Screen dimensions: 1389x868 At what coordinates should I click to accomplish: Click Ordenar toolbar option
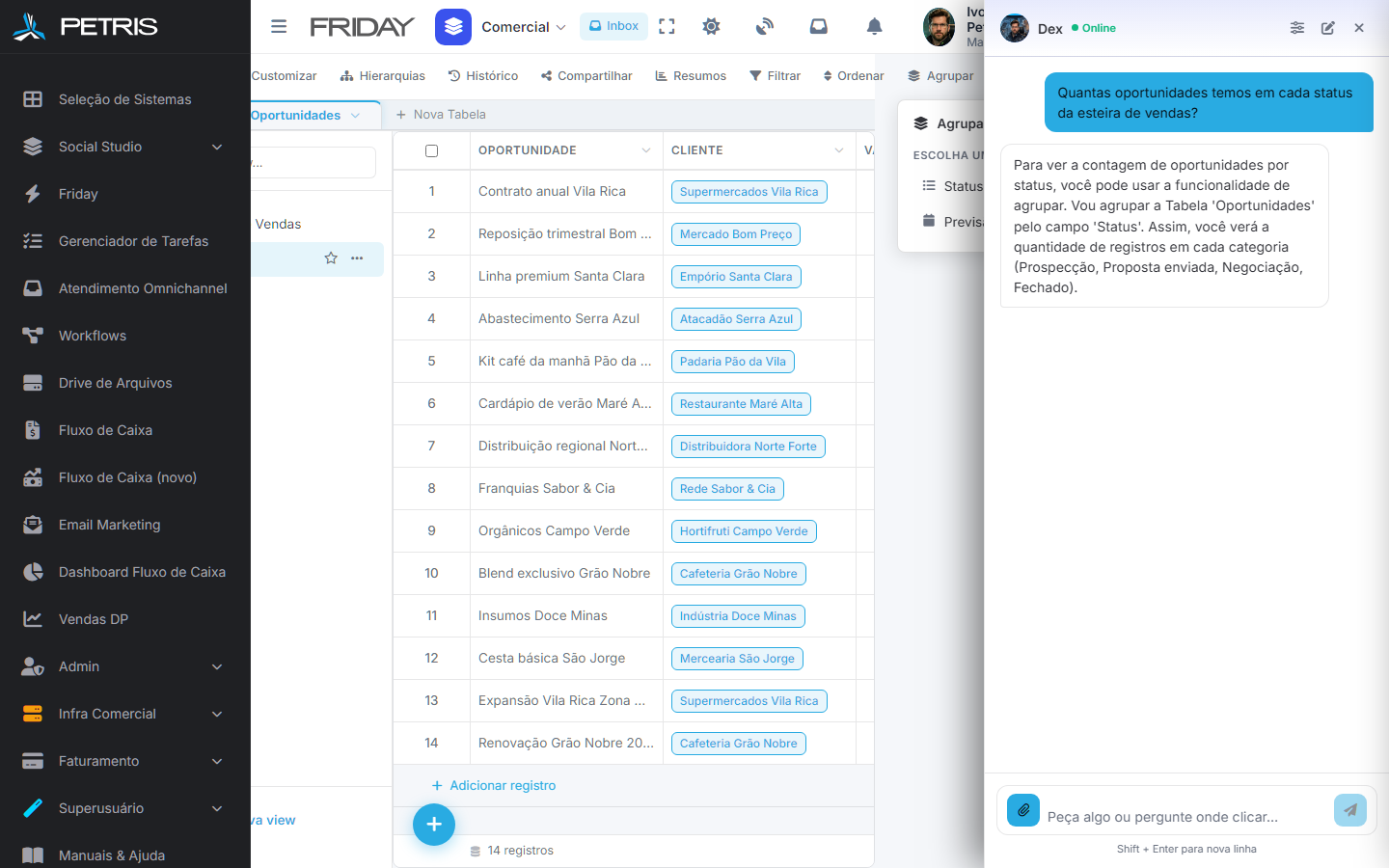point(854,76)
